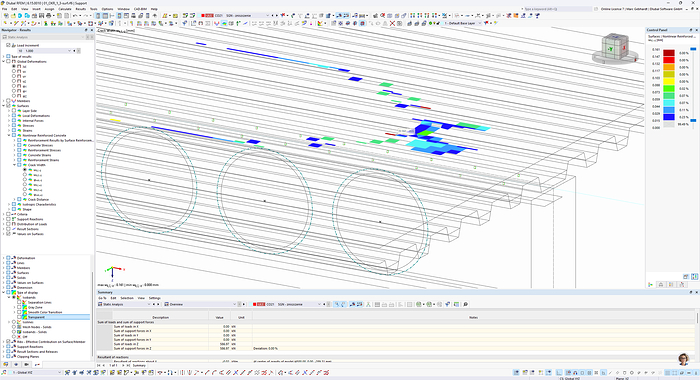Select the |u| global deformation radio
700x380 pixels.
(x=14, y=67)
